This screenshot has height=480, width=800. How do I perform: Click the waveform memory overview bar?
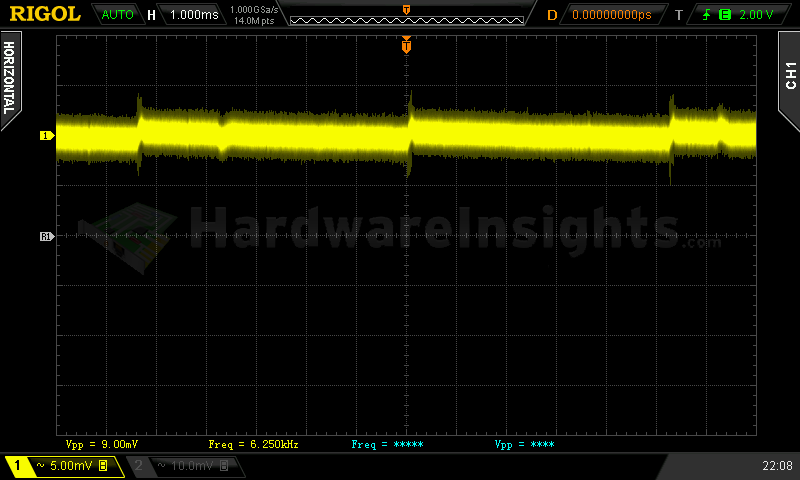[x=406, y=16]
